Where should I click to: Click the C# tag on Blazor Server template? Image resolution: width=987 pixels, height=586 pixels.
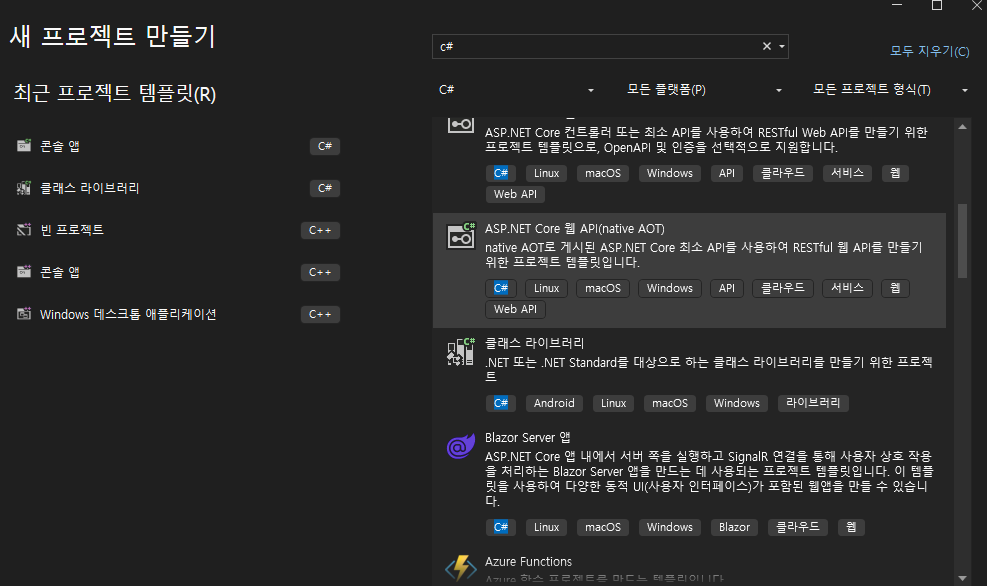coord(500,527)
